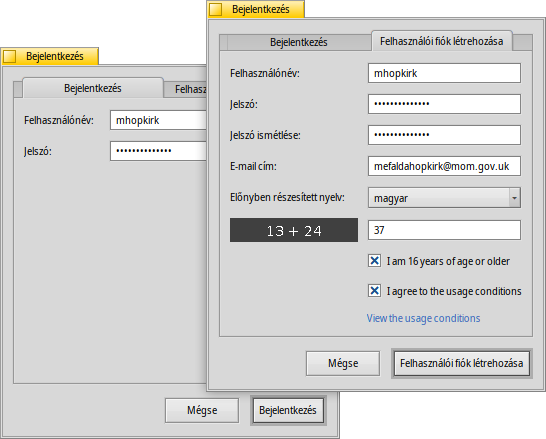Click the Jelszó ismétlése password field
The height and width of the screenshot is (439, 546).
444,135
